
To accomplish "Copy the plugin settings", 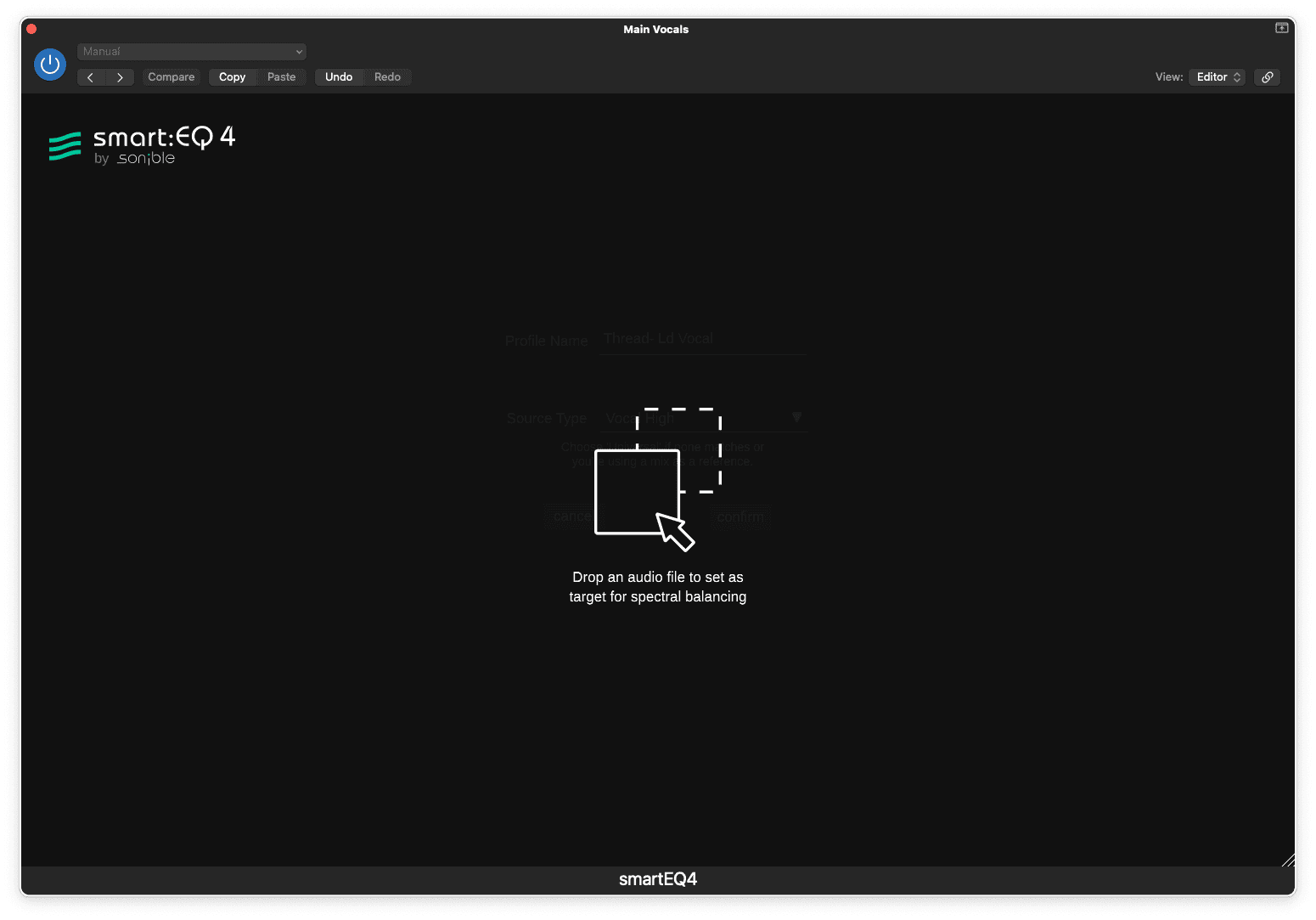I will [233, 77].
